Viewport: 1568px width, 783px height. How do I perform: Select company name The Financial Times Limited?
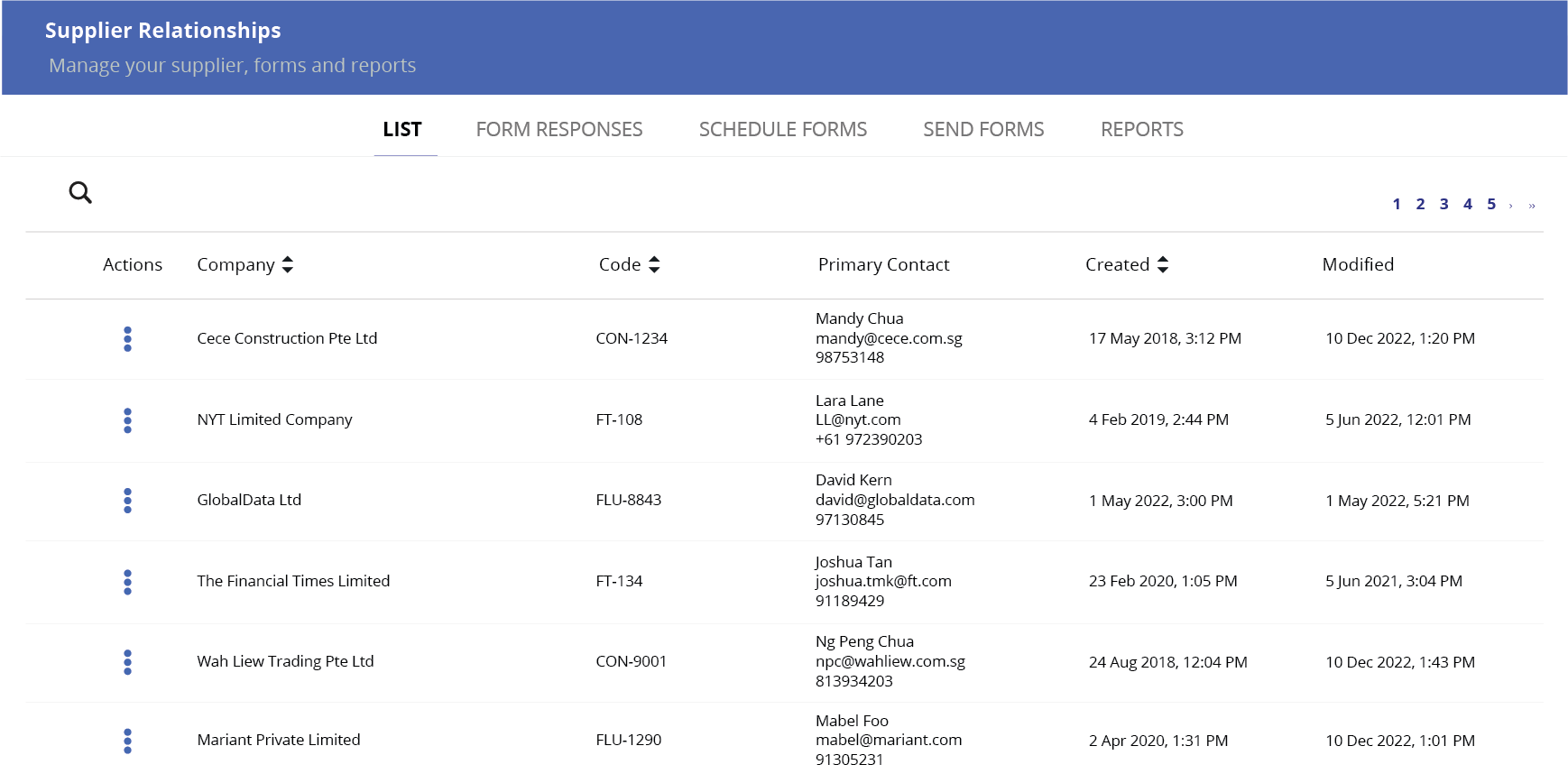click(x=293, y=581)
